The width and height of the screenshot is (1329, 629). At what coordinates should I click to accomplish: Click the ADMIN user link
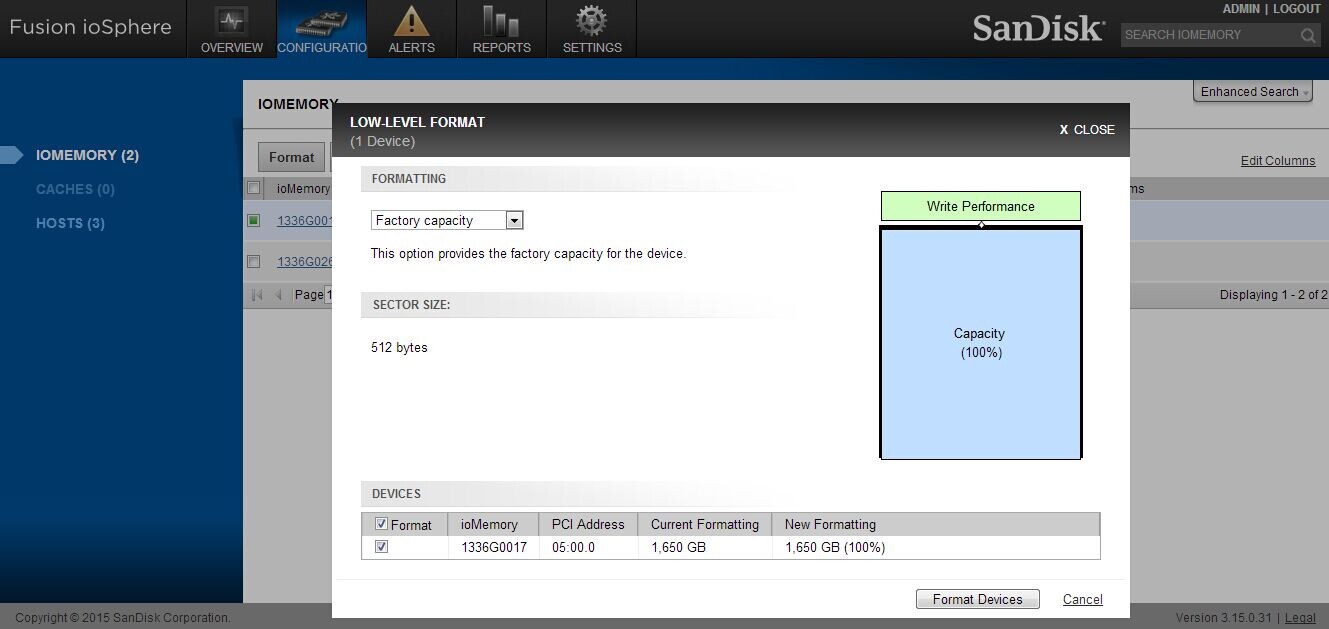pos(1241,9)
